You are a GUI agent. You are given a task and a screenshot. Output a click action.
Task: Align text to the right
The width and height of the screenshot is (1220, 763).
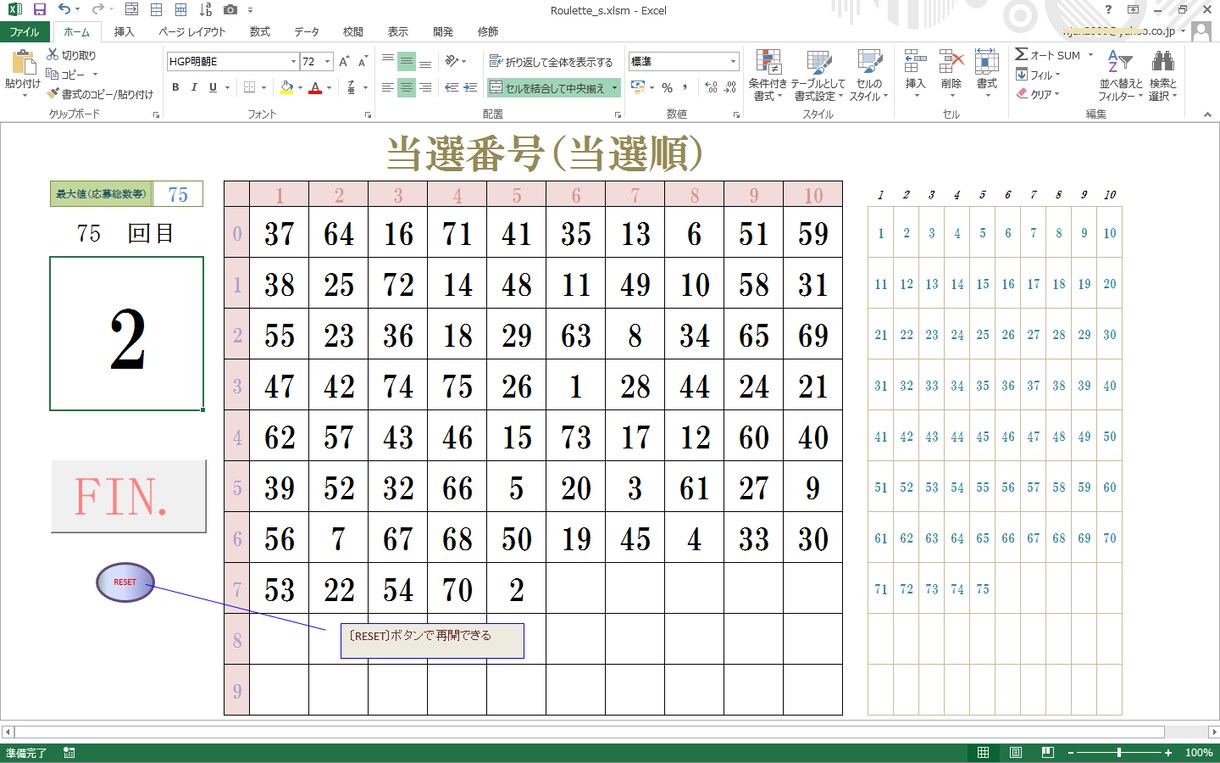pos(425,88)
